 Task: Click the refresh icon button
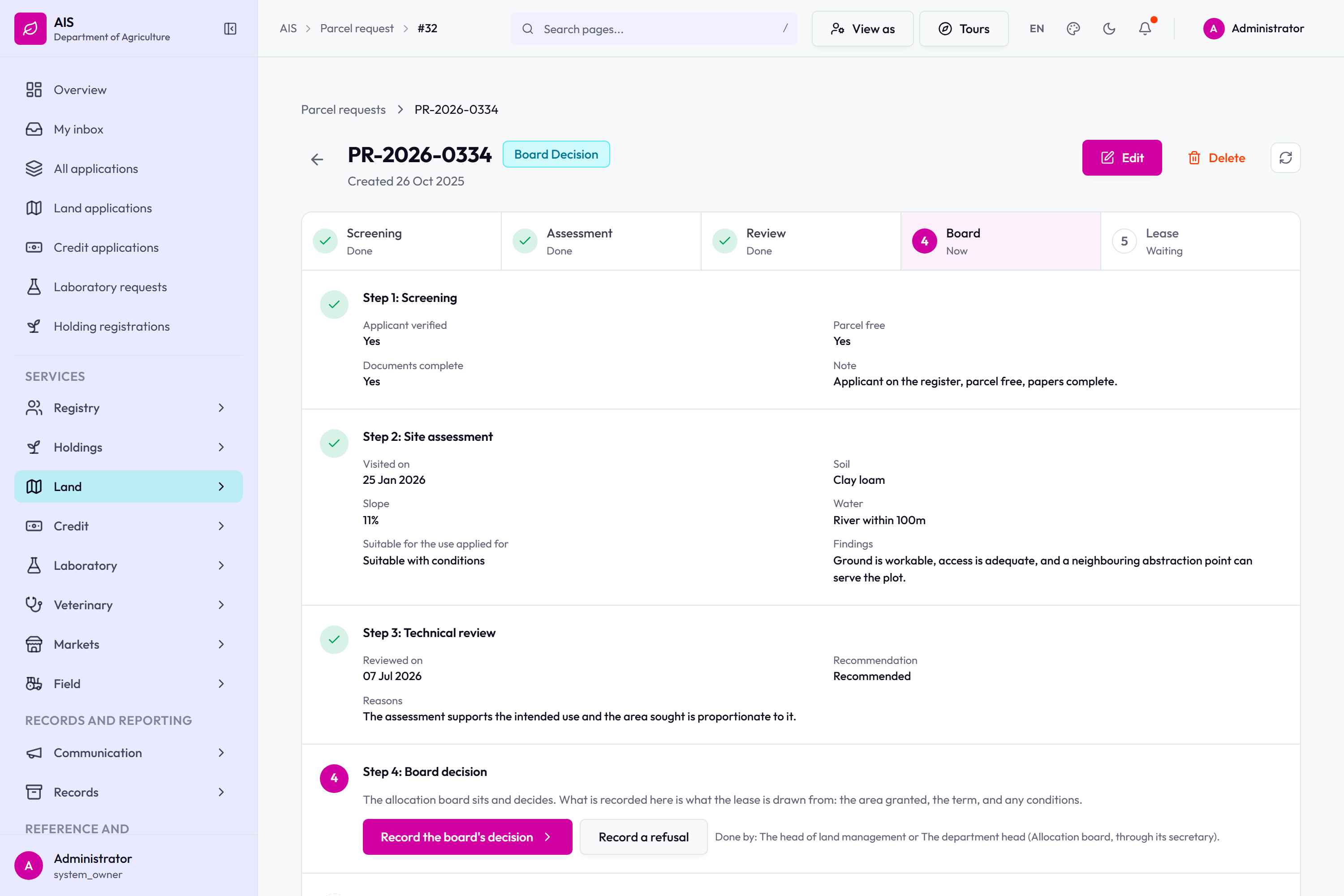tap(1286, 158)
